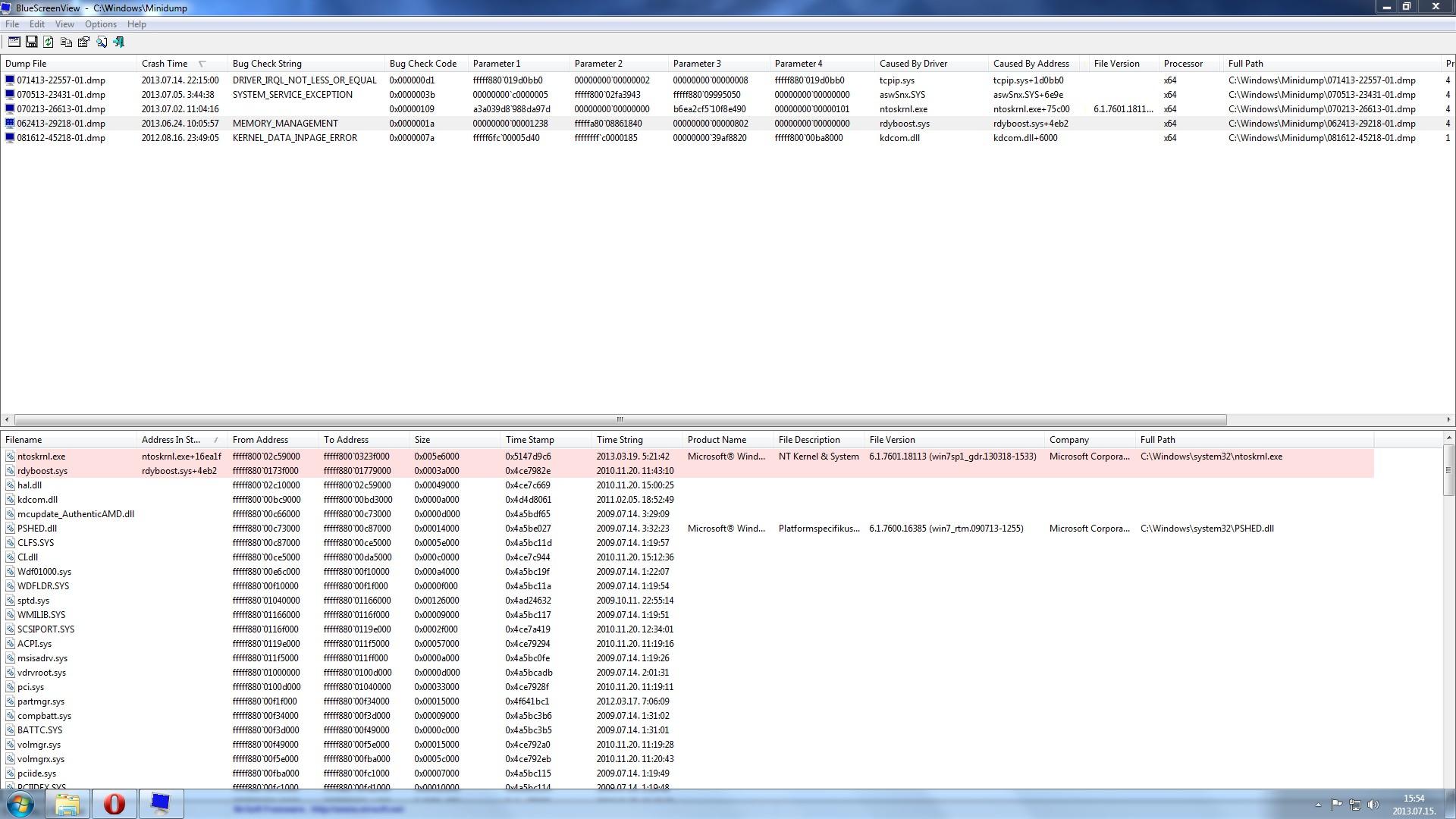Open the Options menu

click(x=101, y=24)
